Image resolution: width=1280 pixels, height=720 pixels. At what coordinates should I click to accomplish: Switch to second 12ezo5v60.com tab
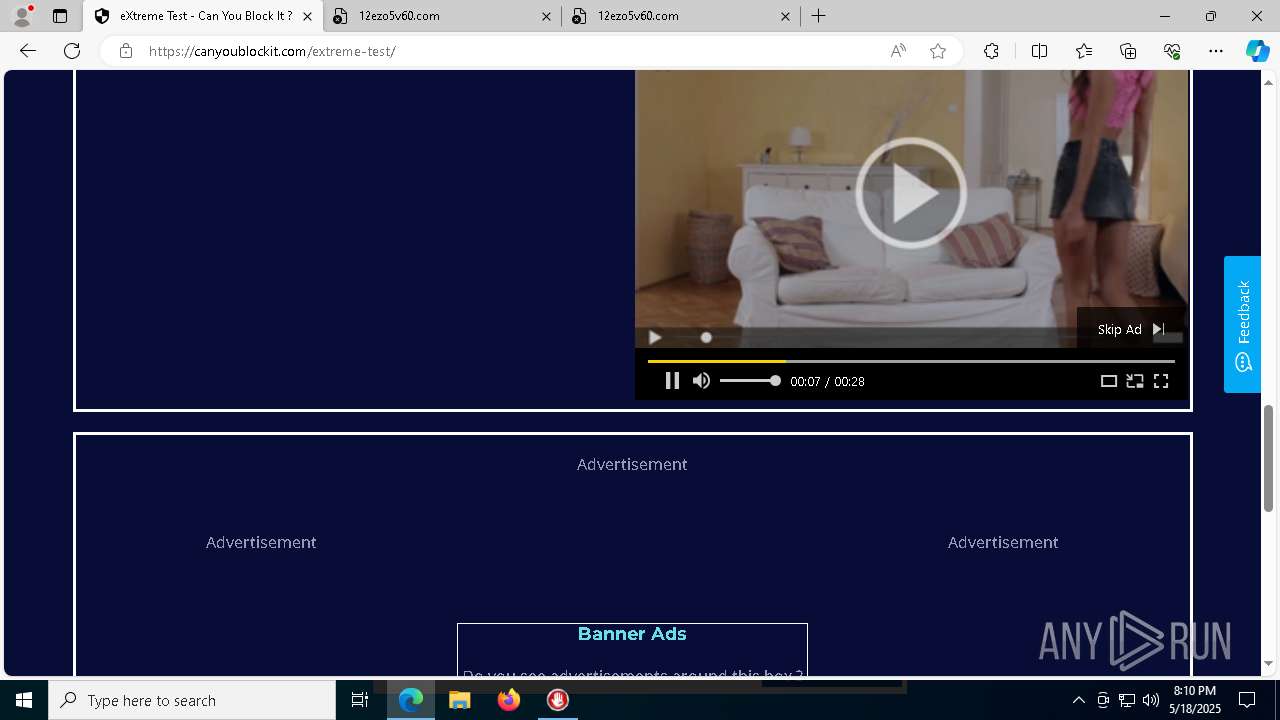click(x=682, y=16)
